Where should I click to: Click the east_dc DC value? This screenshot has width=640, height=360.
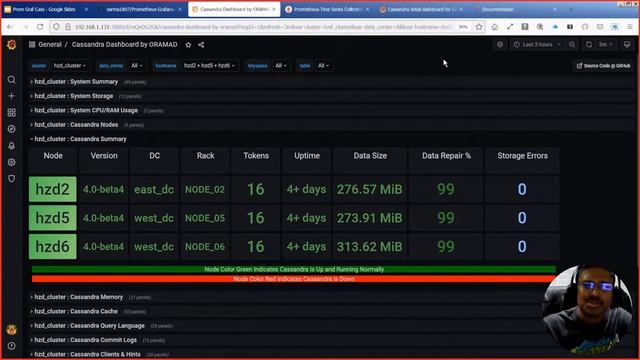(154, 190)
